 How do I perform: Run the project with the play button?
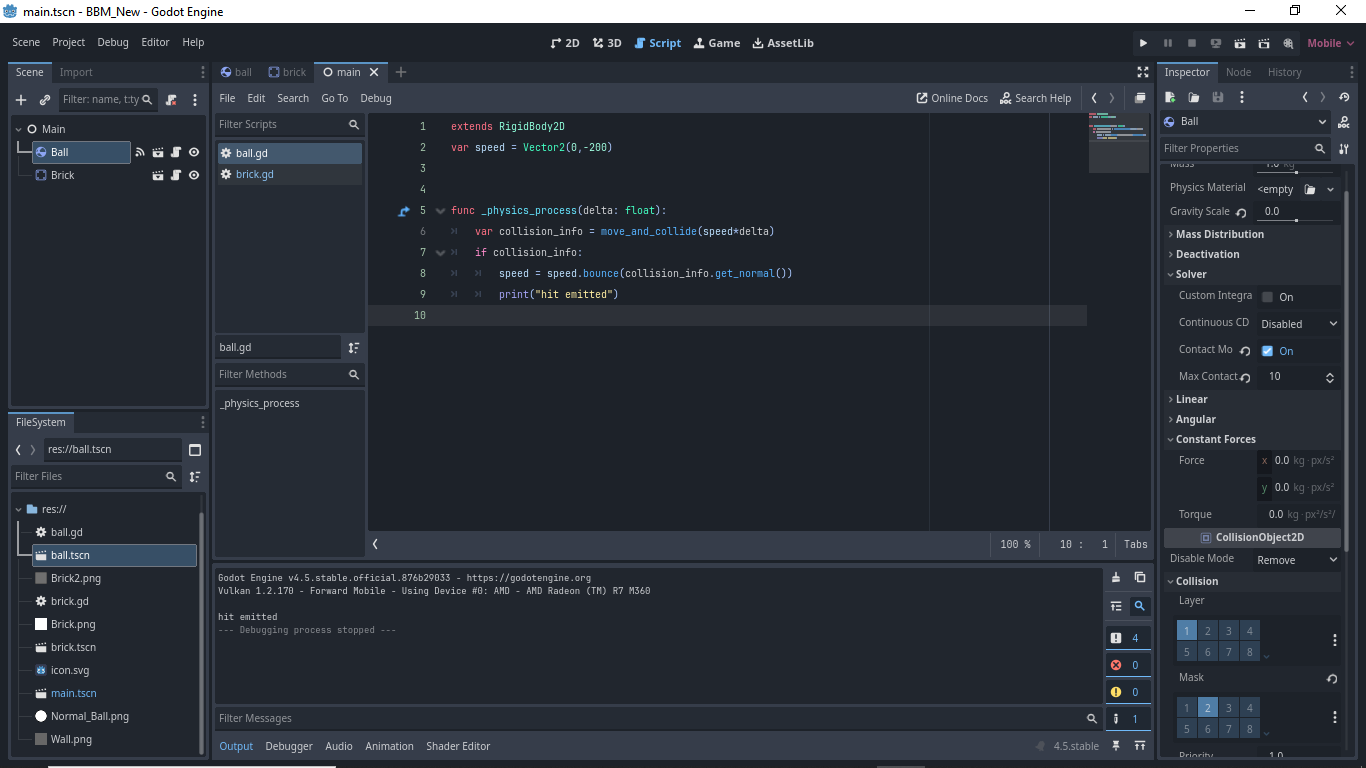coord(1143,43)
